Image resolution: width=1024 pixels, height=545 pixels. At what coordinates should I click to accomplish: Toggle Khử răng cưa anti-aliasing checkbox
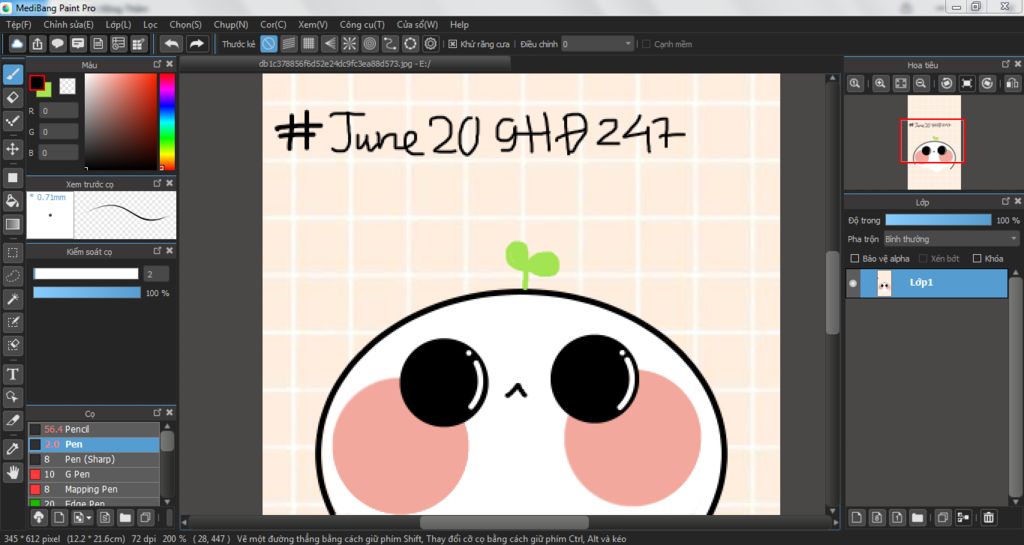tap(453, 44)
